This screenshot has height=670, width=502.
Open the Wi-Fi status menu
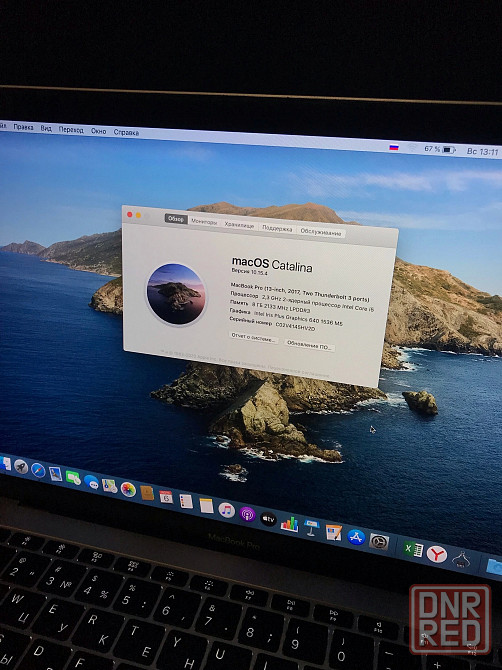coord(412,148)
